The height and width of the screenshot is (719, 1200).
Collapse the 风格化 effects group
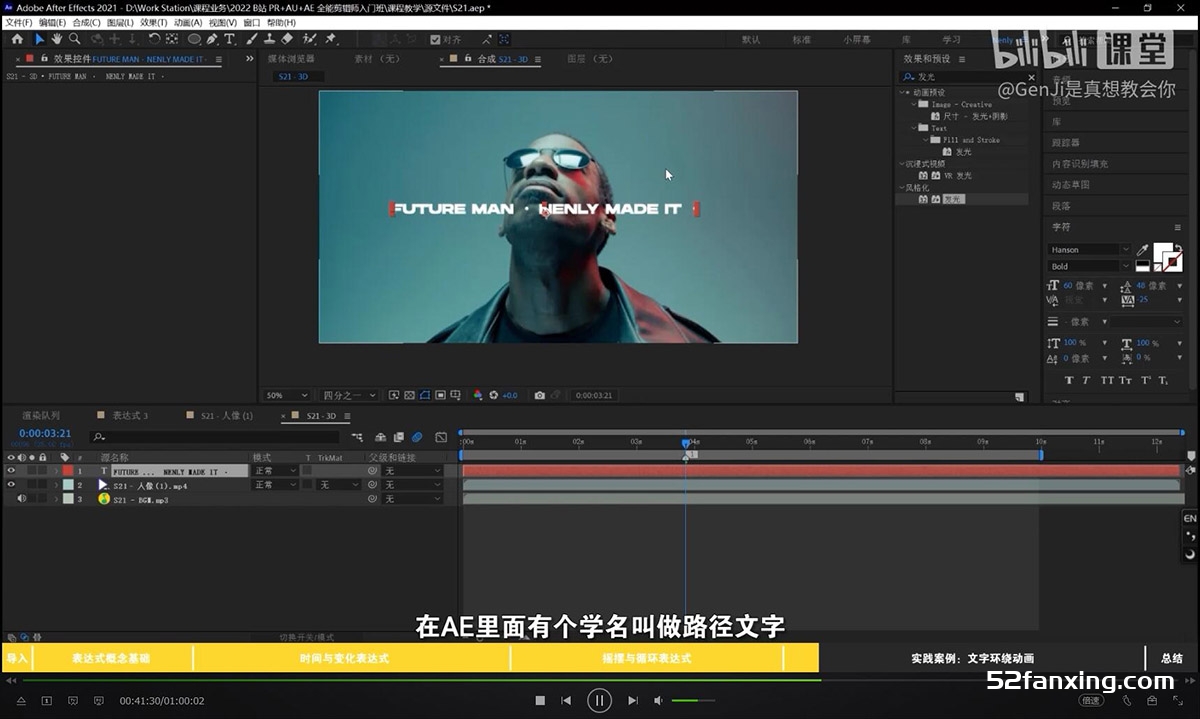(900, 187)
